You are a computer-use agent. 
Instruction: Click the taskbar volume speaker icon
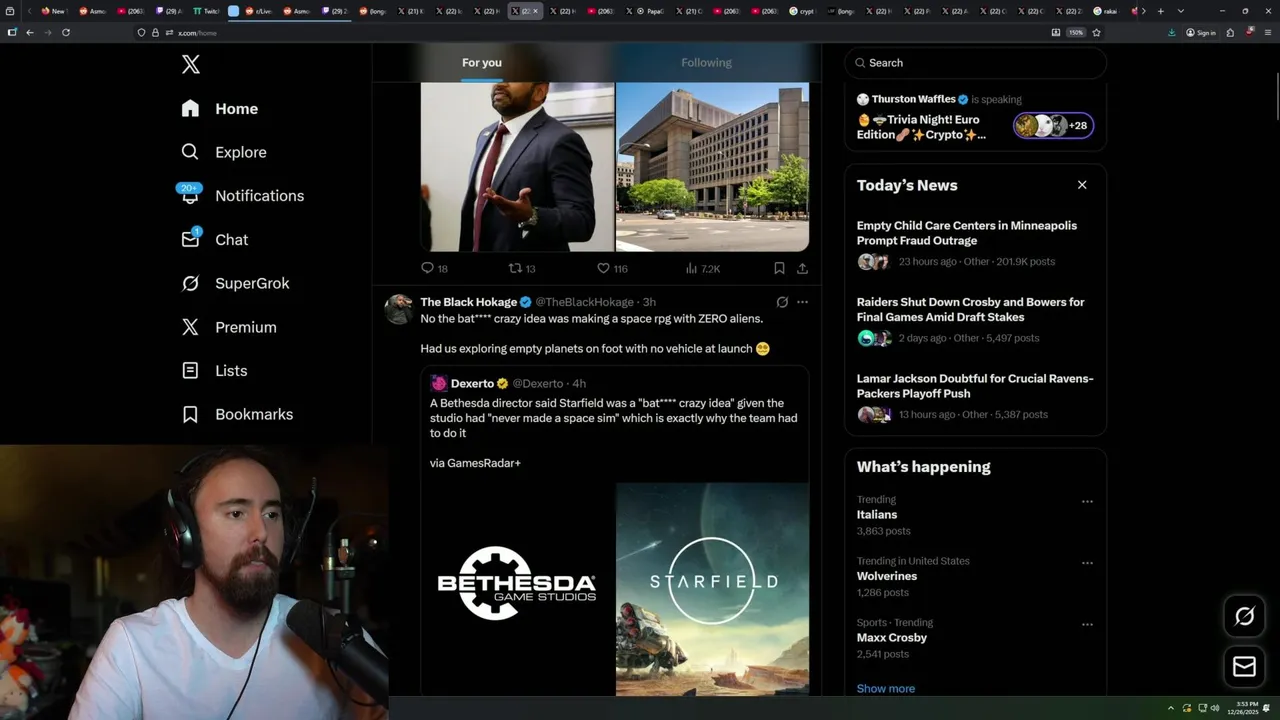1215,708
